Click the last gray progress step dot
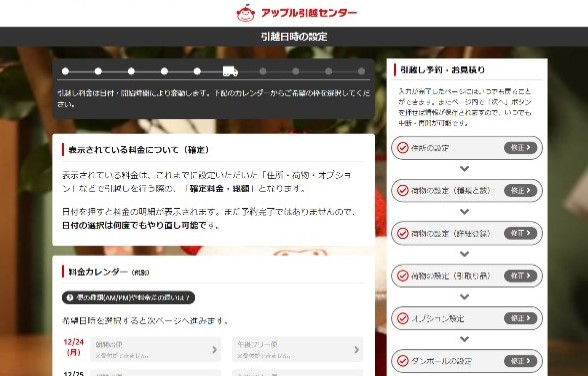Viewport: 588px width, 376px height. click(362, 71)
